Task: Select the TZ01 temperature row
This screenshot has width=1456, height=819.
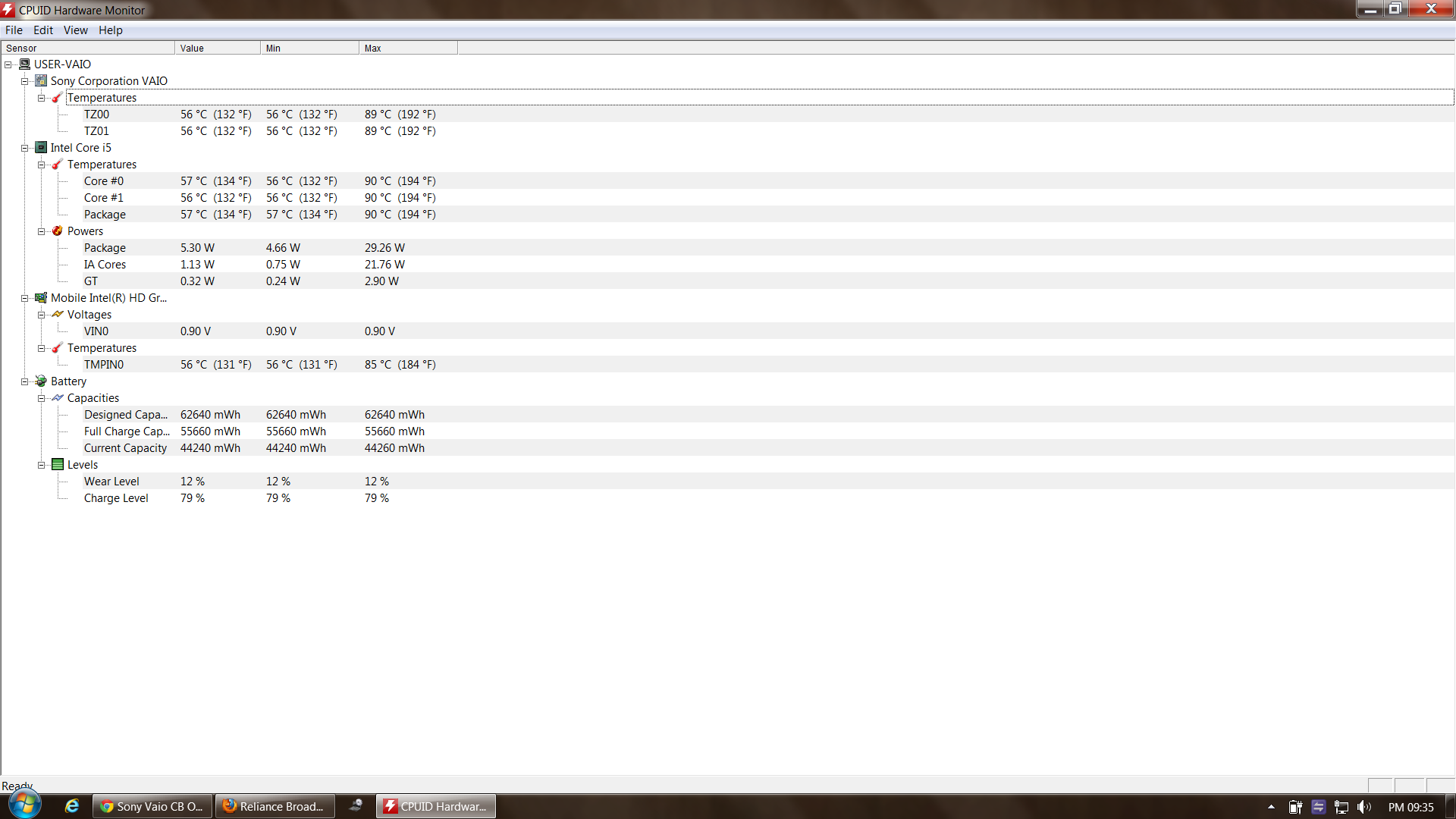Action: pyautogui.click(x=769, y=131)
